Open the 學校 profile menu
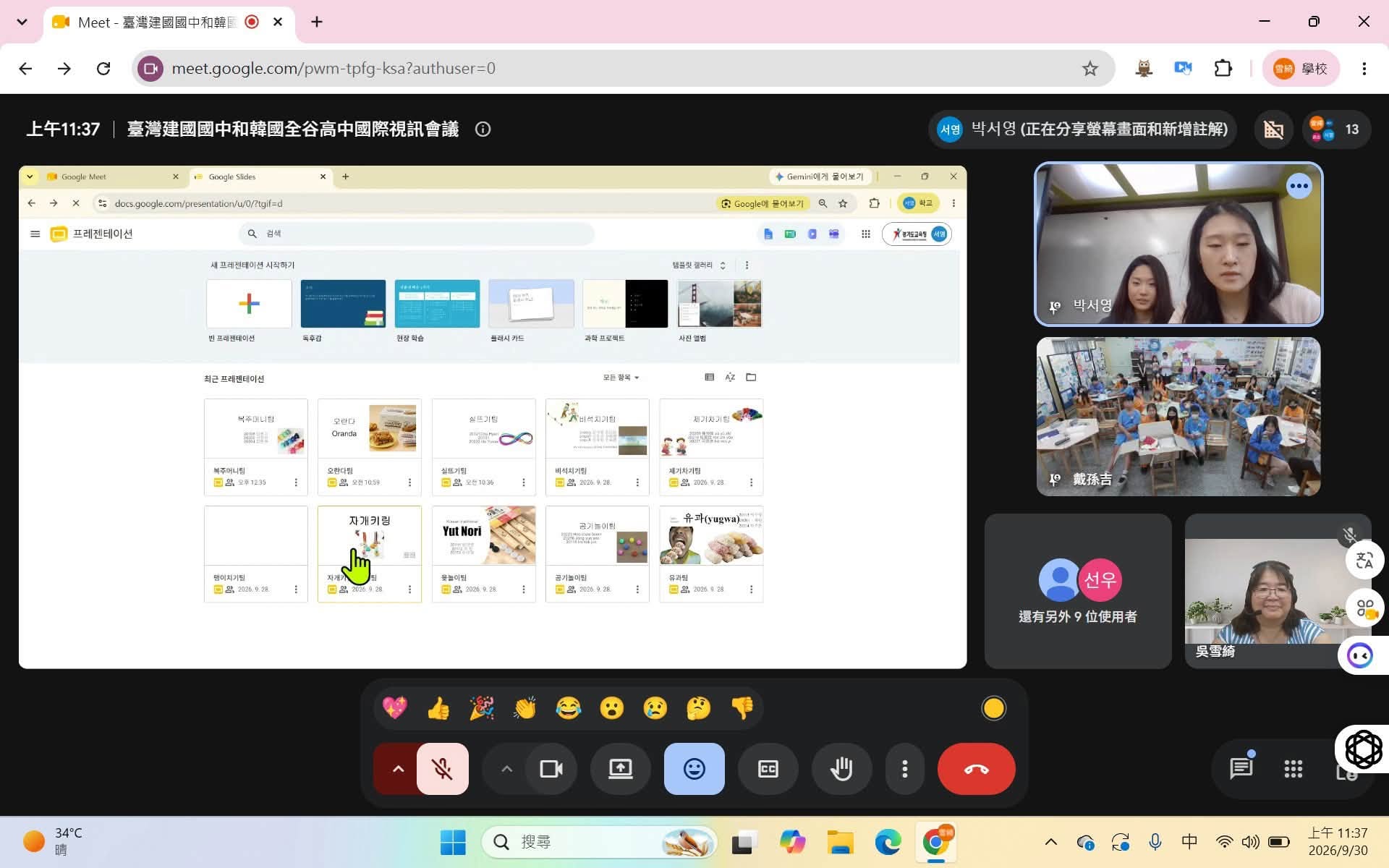 click(1300, 69)
